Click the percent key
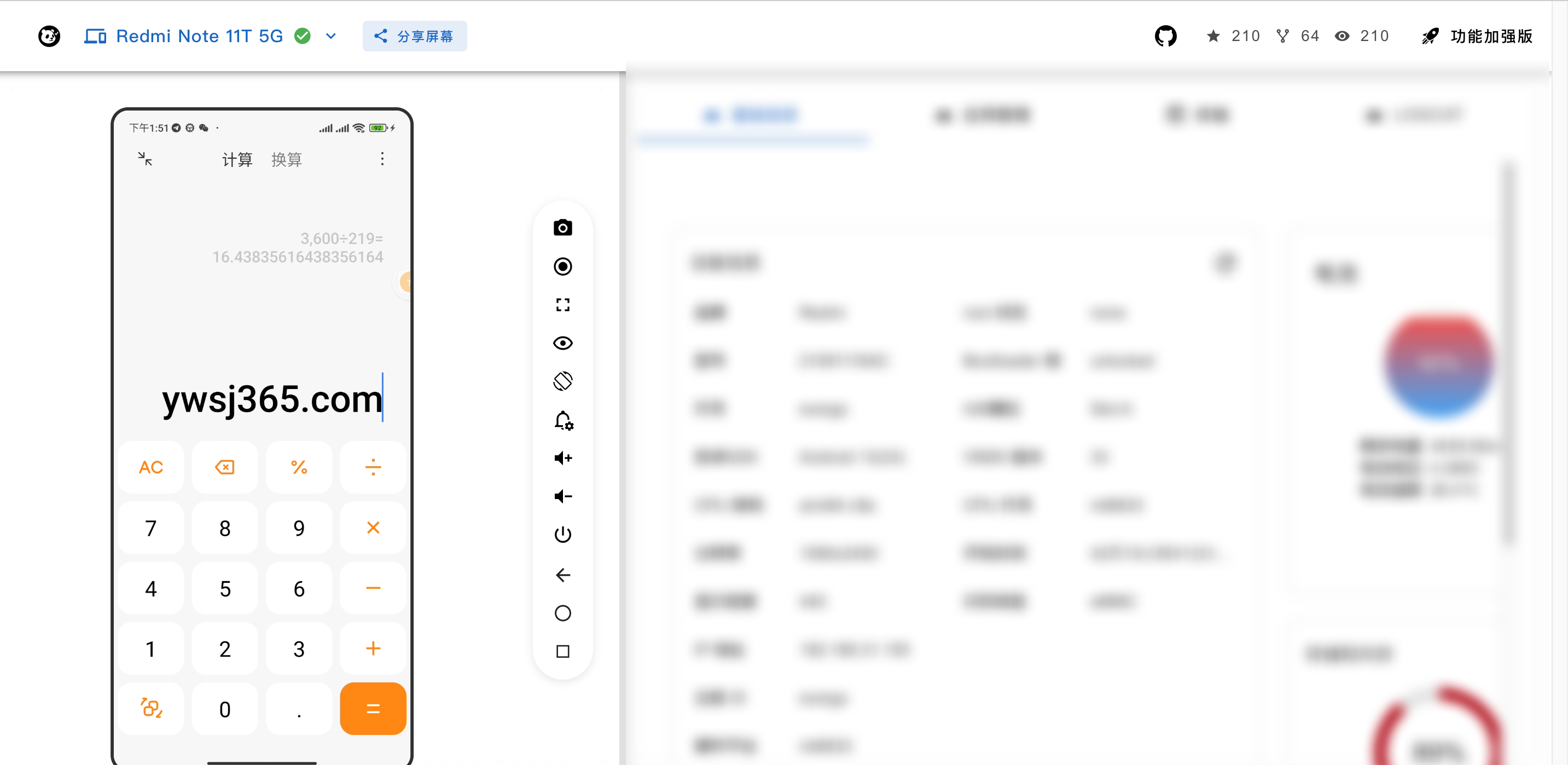Screen dimensions: 1568x765 (x=299, y=467)
